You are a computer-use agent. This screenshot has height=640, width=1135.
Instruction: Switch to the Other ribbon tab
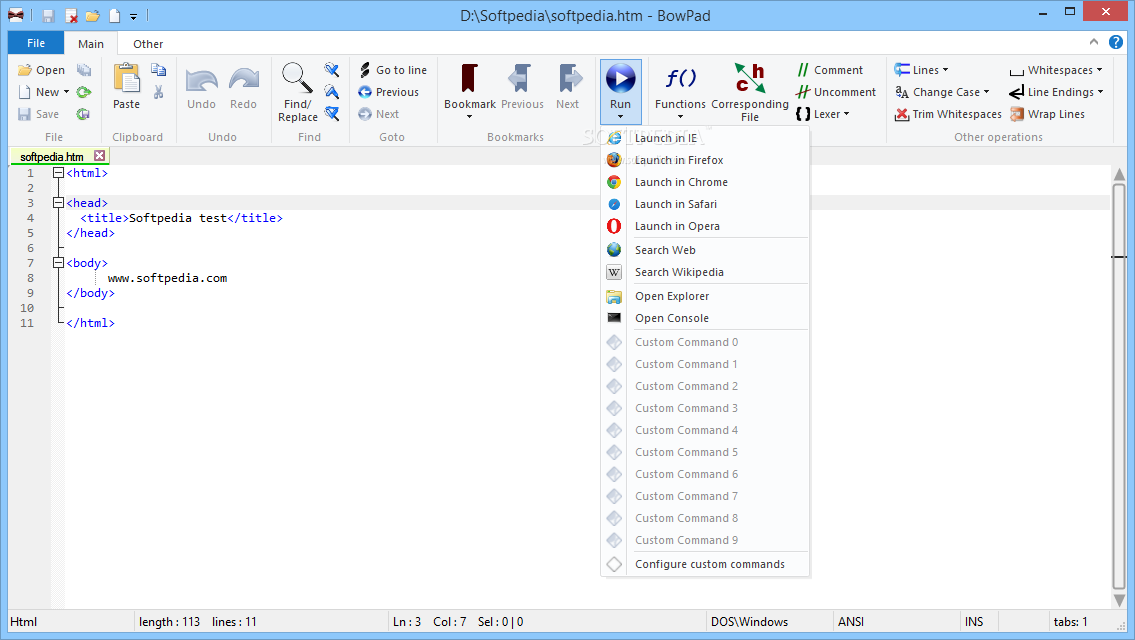tap(148, 44)
